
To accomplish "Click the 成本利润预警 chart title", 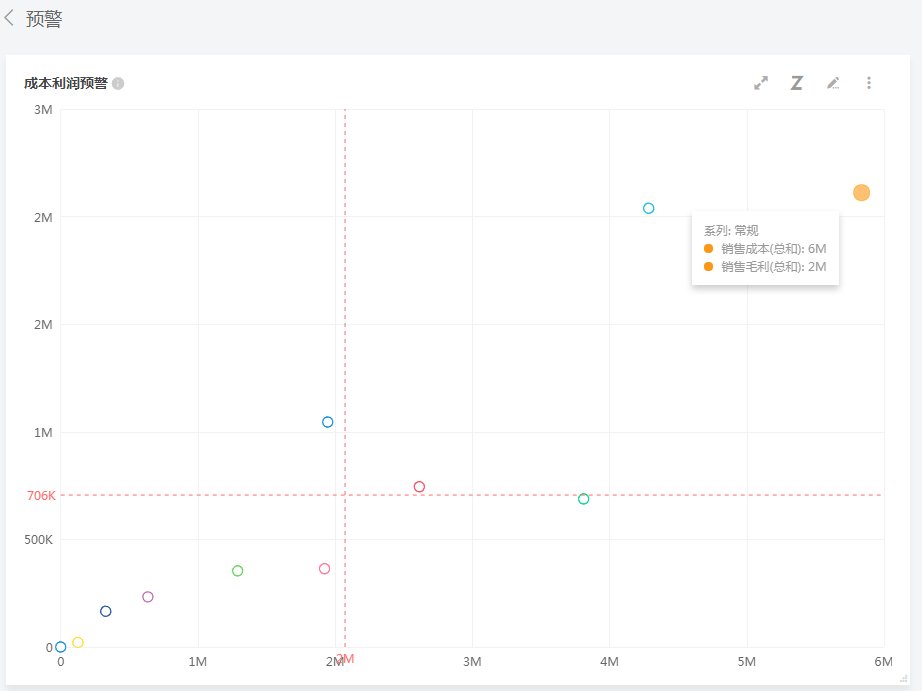I will [66, 83].
